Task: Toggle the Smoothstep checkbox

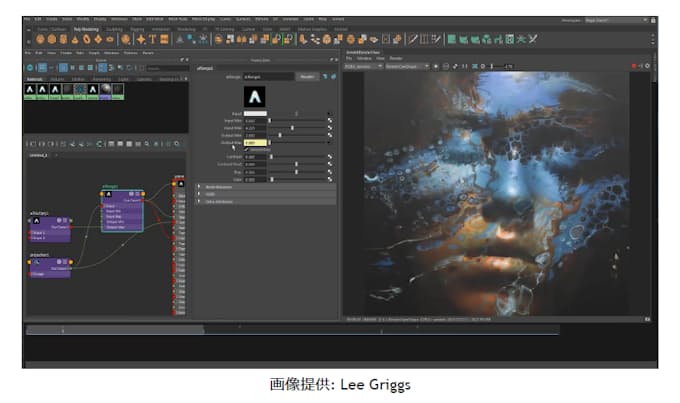Action: coord(246,149)
